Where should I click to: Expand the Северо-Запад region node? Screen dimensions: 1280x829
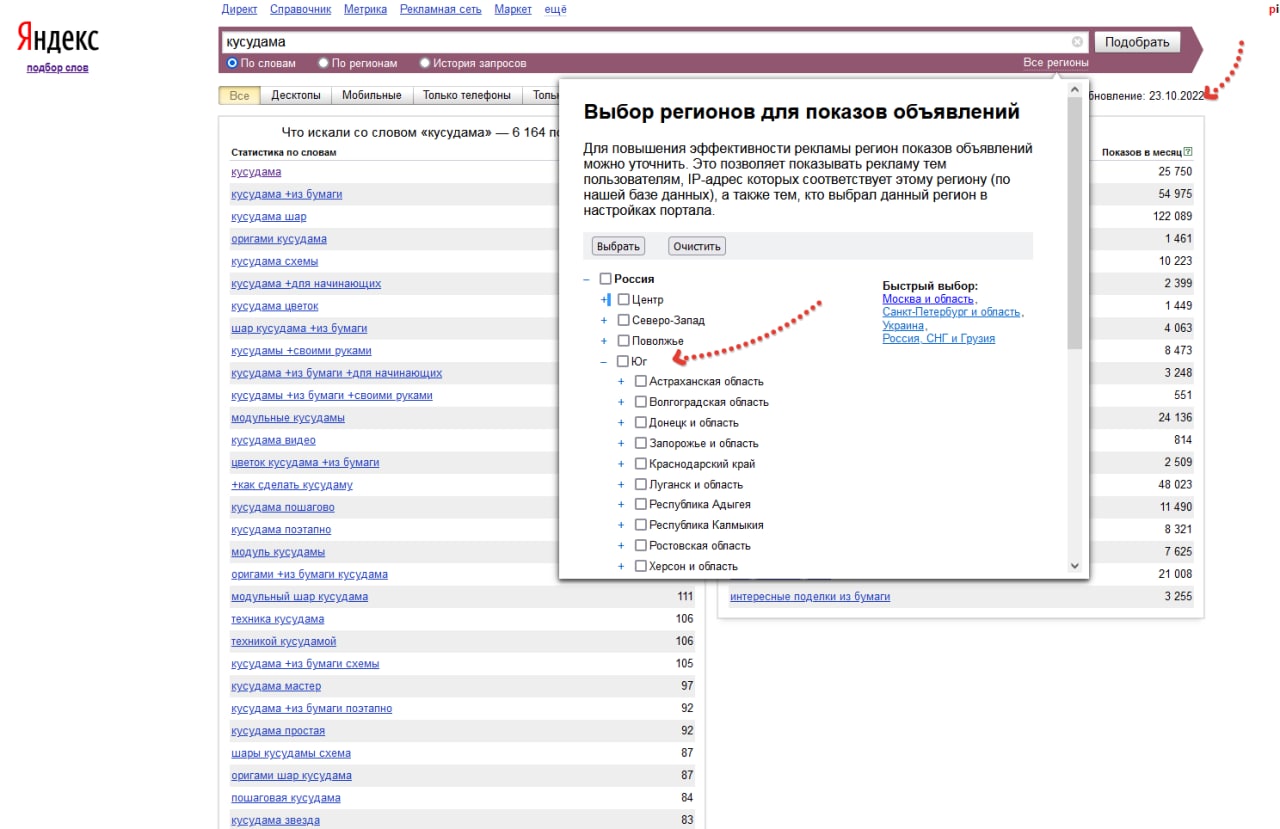(x=604, y=320)
